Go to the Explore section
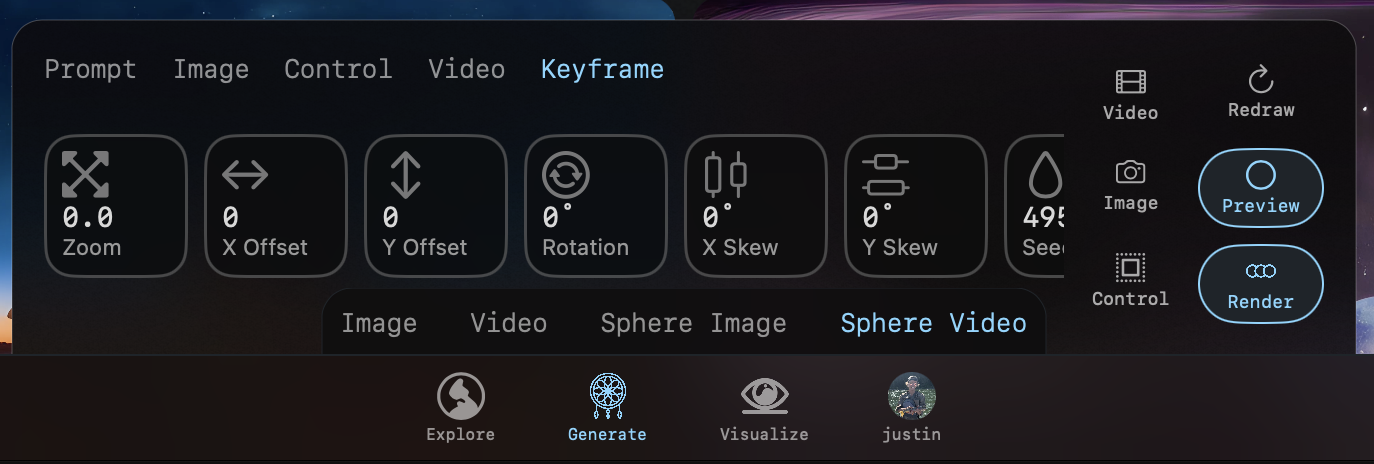 coord(461,407)
